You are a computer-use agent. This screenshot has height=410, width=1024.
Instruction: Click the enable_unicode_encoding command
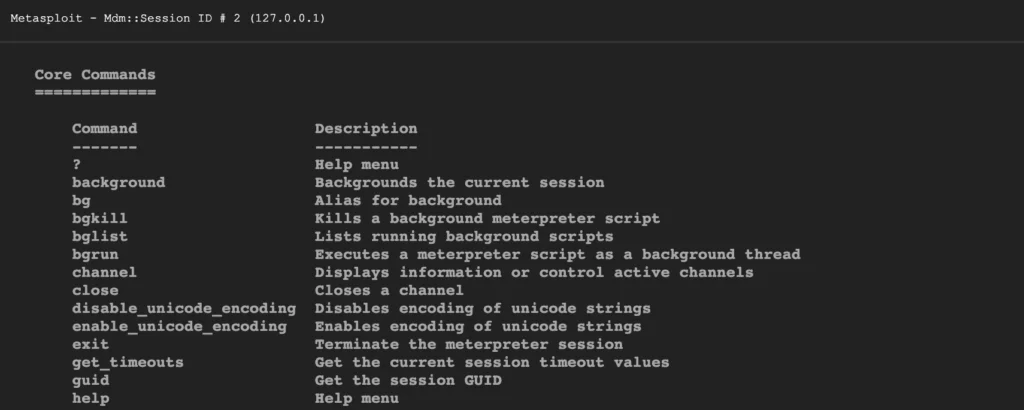pos(179,327)
